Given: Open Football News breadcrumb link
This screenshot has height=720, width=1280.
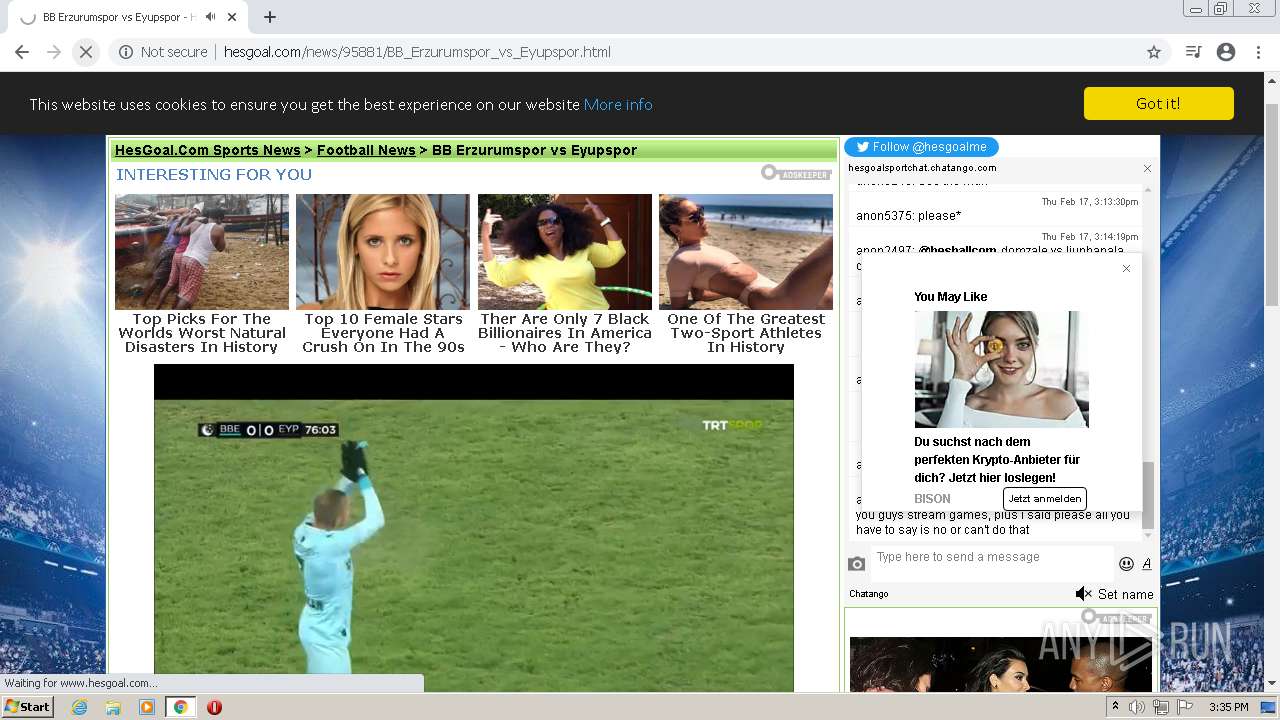Looking at the screenshot, I should 366,150.
